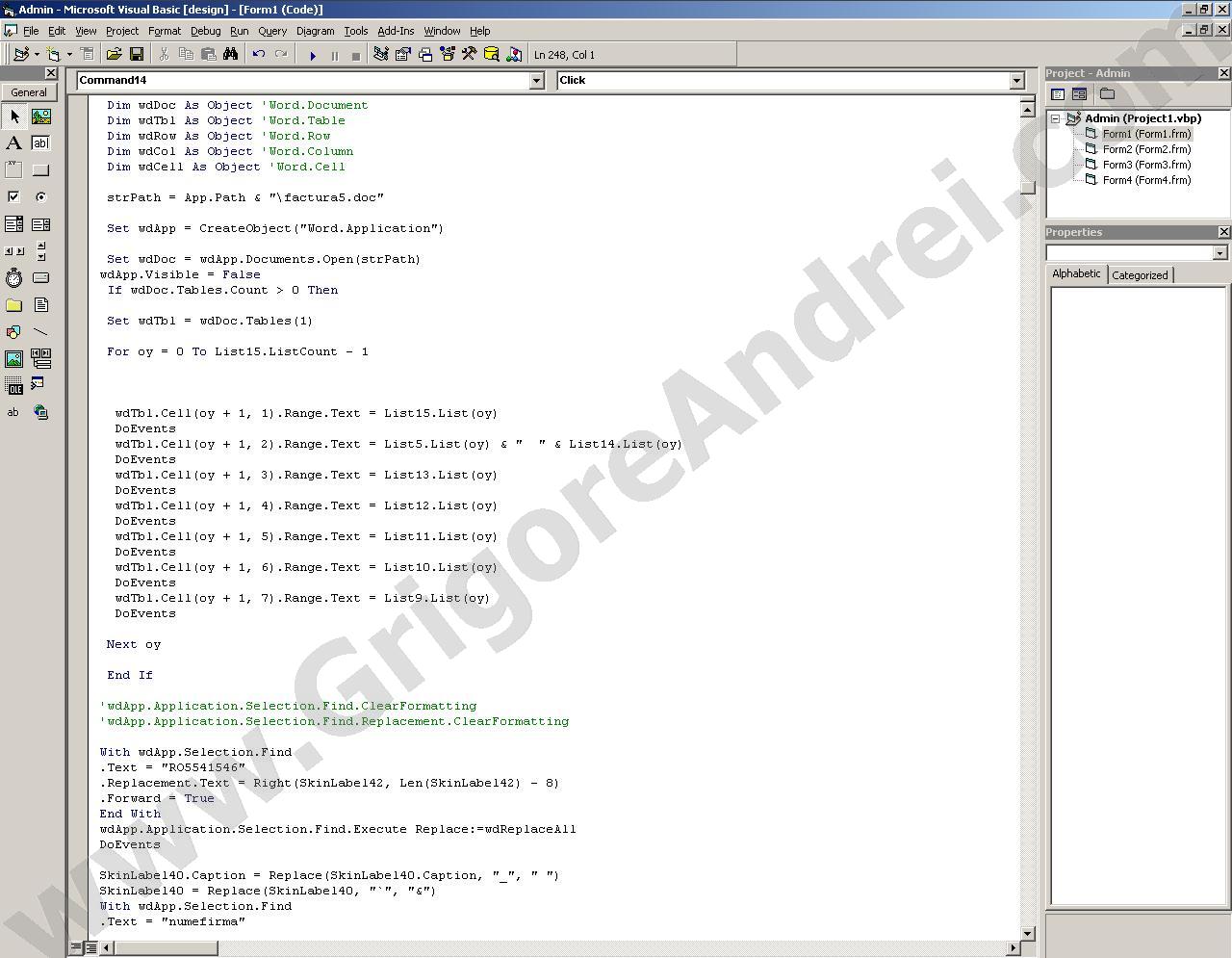Open the Debug menu
The height and width of the screenshot is (958, 1232).
[205, 31]
